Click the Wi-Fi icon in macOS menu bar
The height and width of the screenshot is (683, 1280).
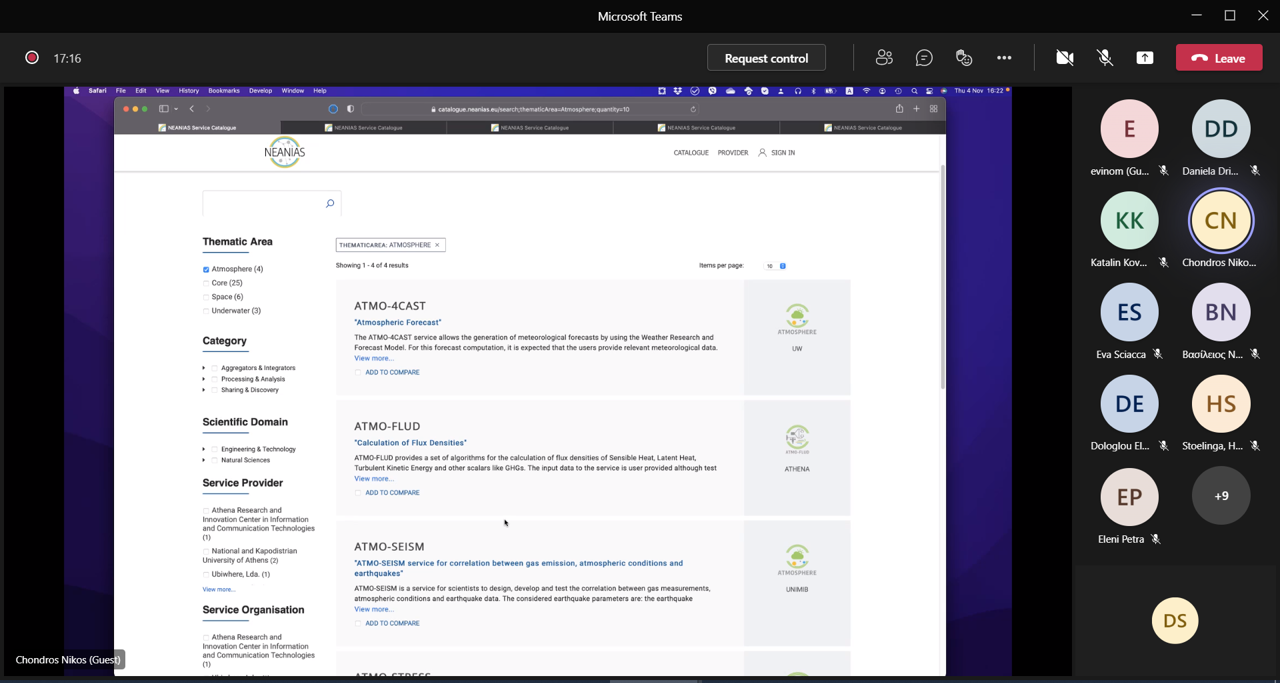pyautogui.click(x=866, y=91)
